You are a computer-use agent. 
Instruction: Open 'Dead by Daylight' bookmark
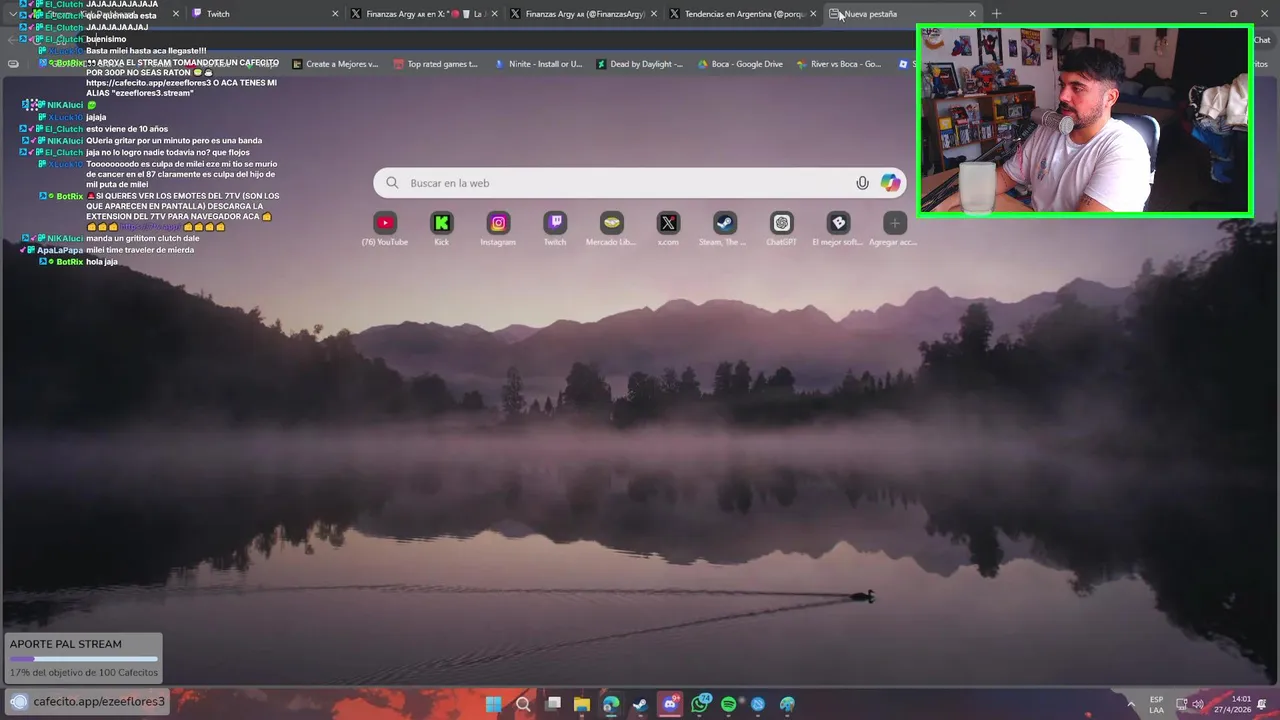(639, 64)
